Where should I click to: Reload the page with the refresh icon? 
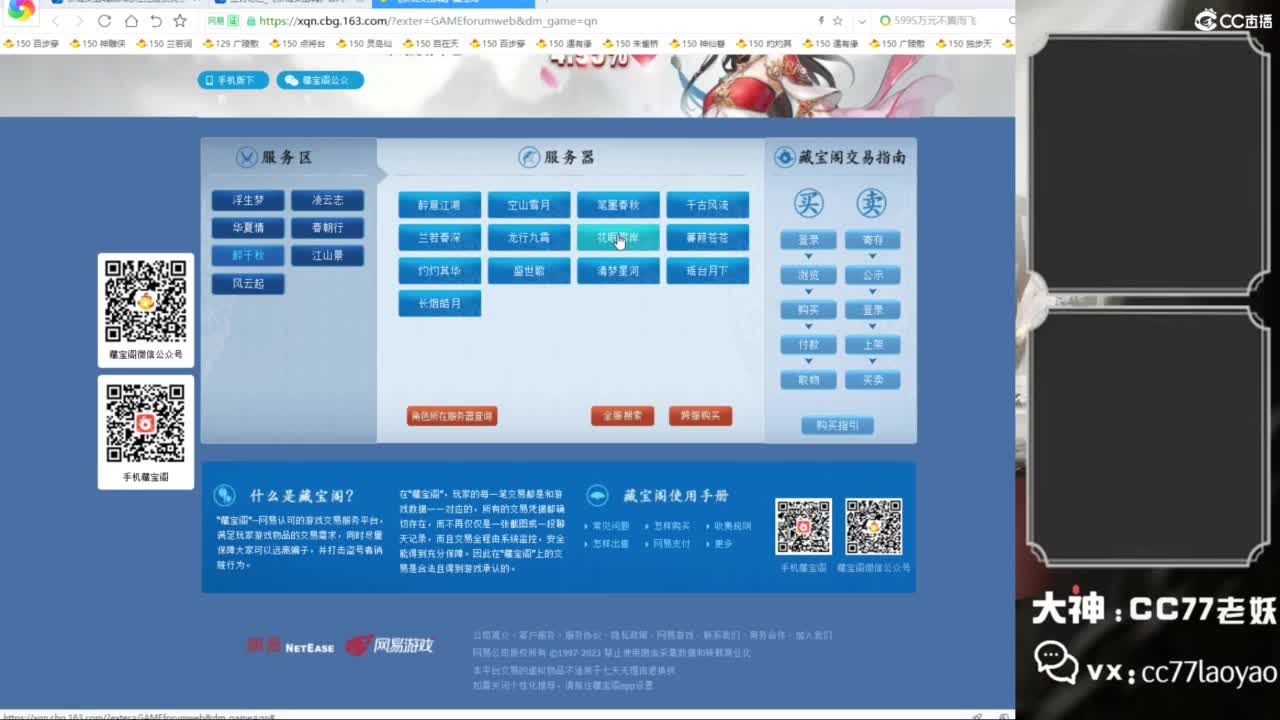click(x=105, y=20)
